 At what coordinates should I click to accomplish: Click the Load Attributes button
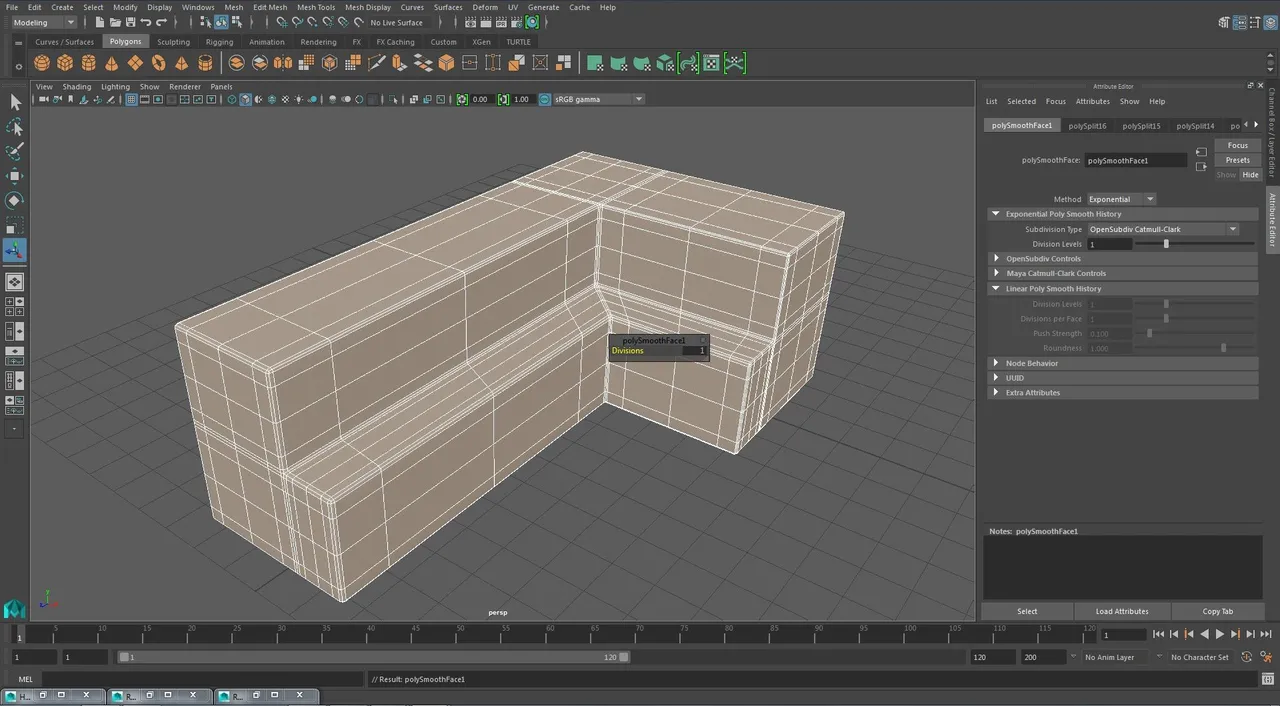tap(1121, 611)
